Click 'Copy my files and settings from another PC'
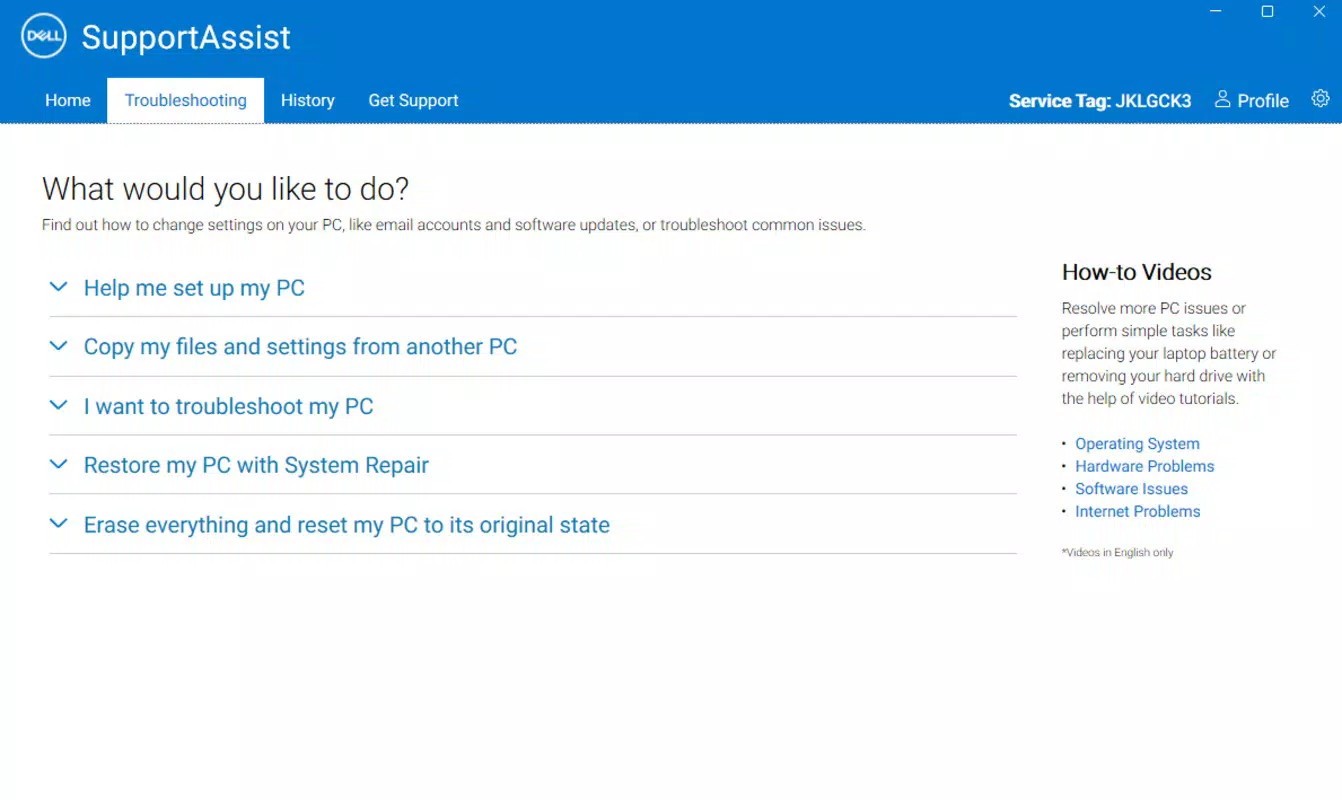 click(x=300, y=347)
